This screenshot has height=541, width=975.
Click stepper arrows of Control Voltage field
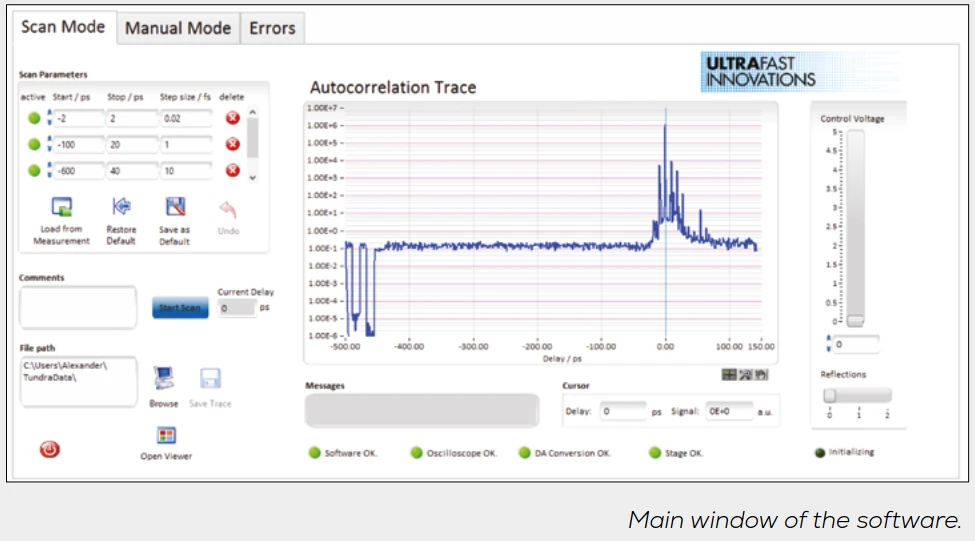click(828, 344)
